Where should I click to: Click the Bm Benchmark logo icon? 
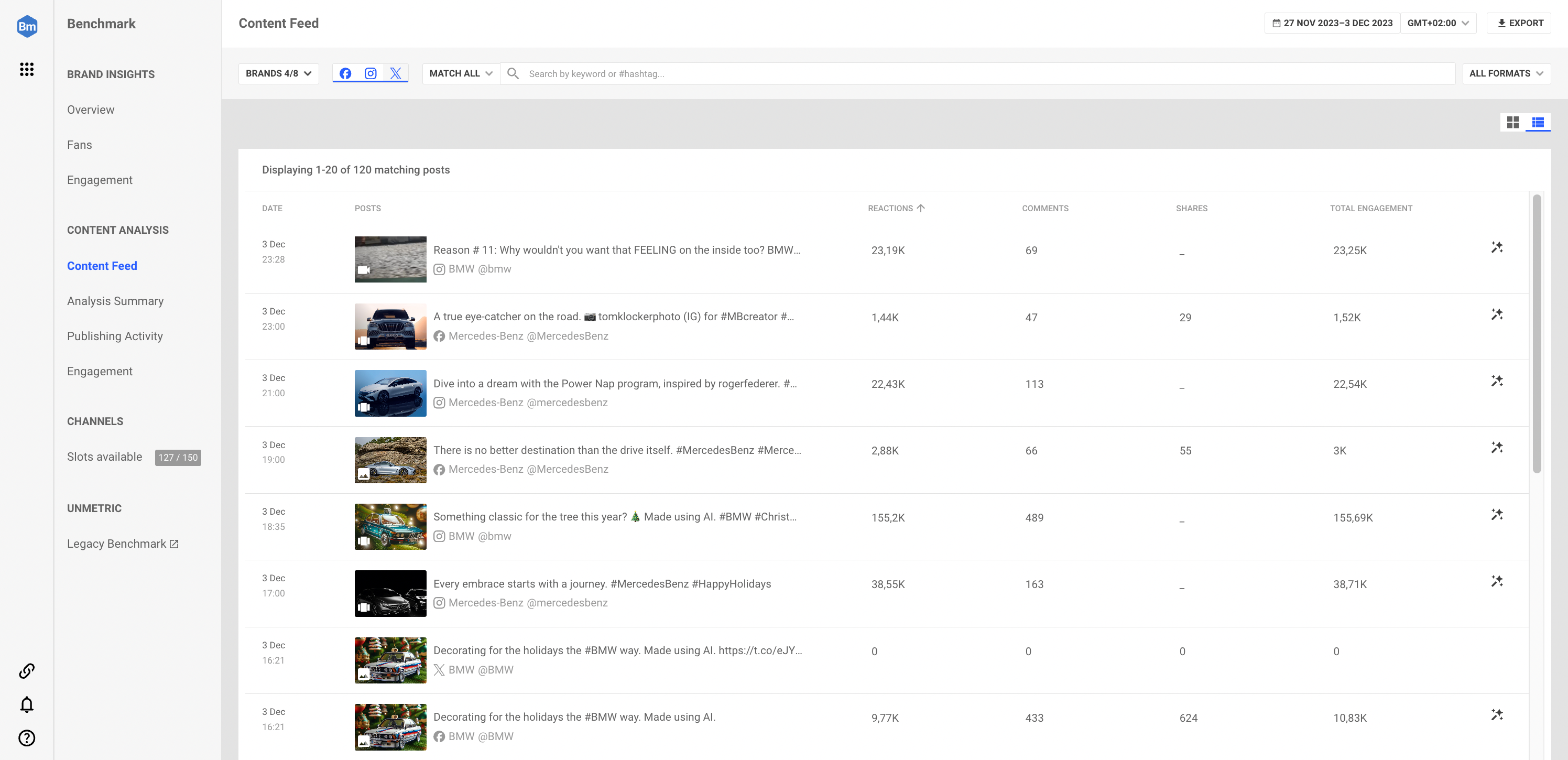pos(27,26)
